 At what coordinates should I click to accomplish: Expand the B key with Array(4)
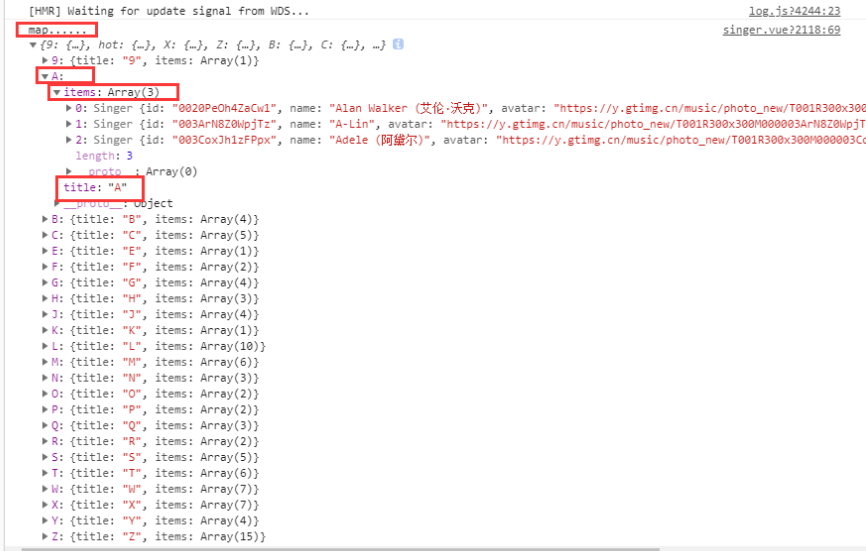click(x=45, y=219)
